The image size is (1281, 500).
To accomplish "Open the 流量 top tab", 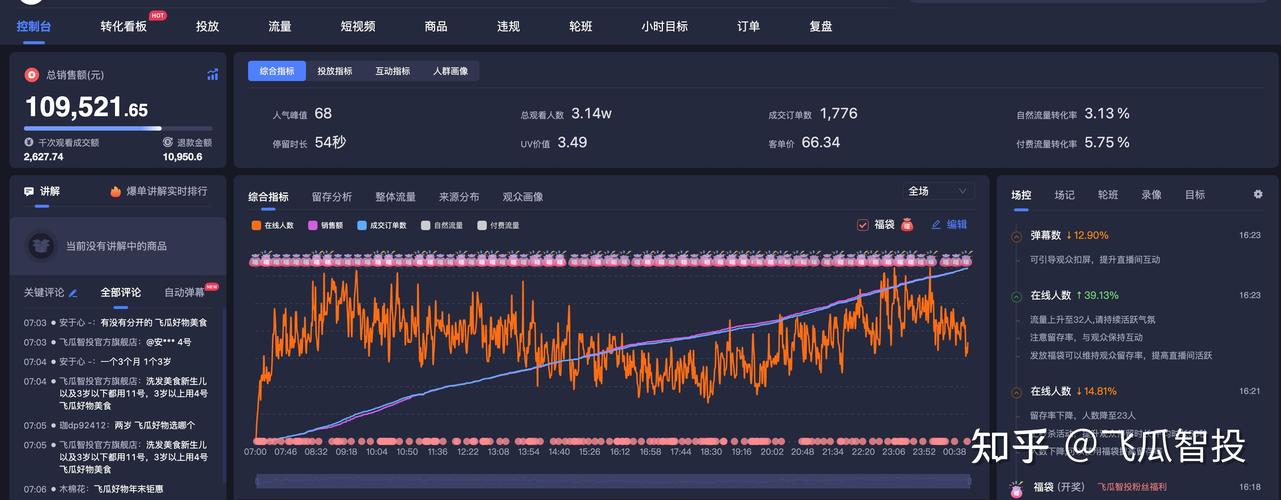I will 280,26.
